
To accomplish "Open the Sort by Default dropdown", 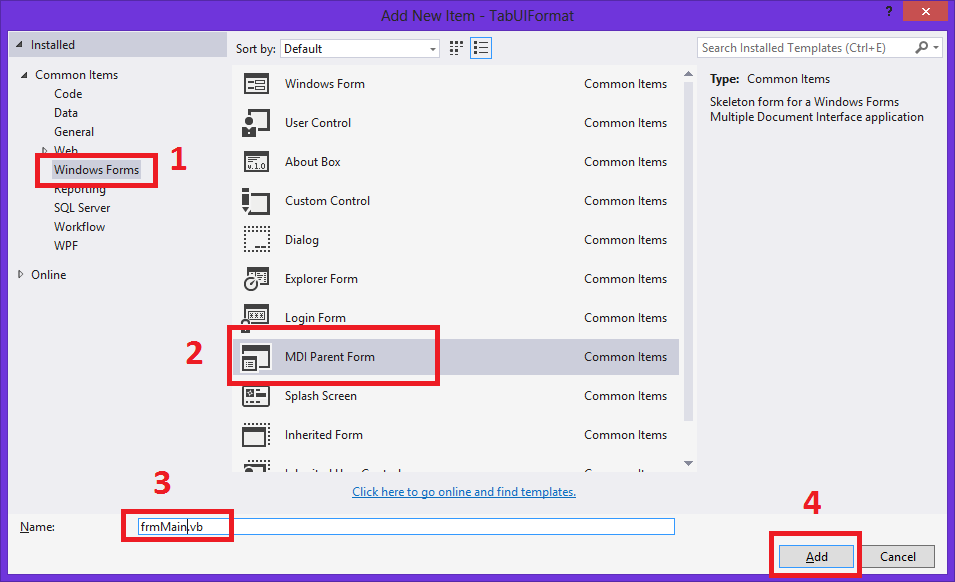I will (x=359, y=49).
